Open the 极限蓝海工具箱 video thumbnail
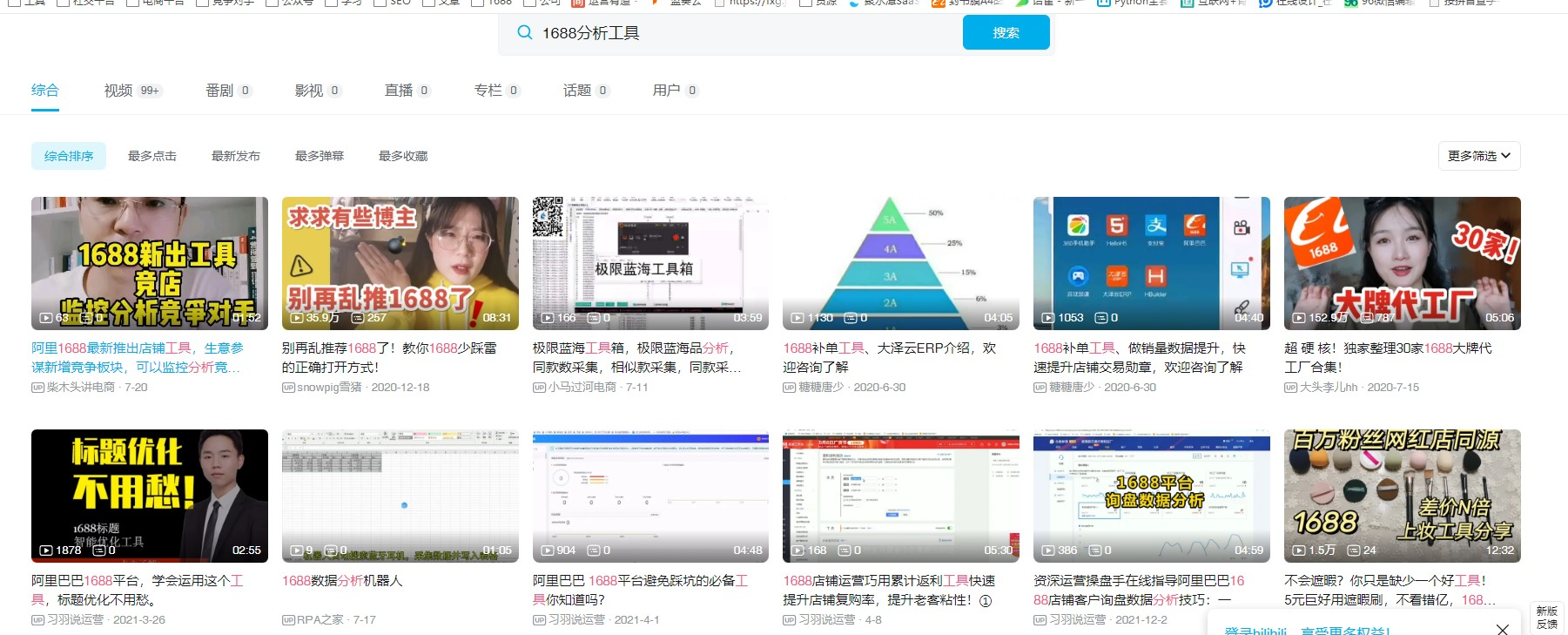The height and width of the screenshot is (635, 1568). [650, 263]
